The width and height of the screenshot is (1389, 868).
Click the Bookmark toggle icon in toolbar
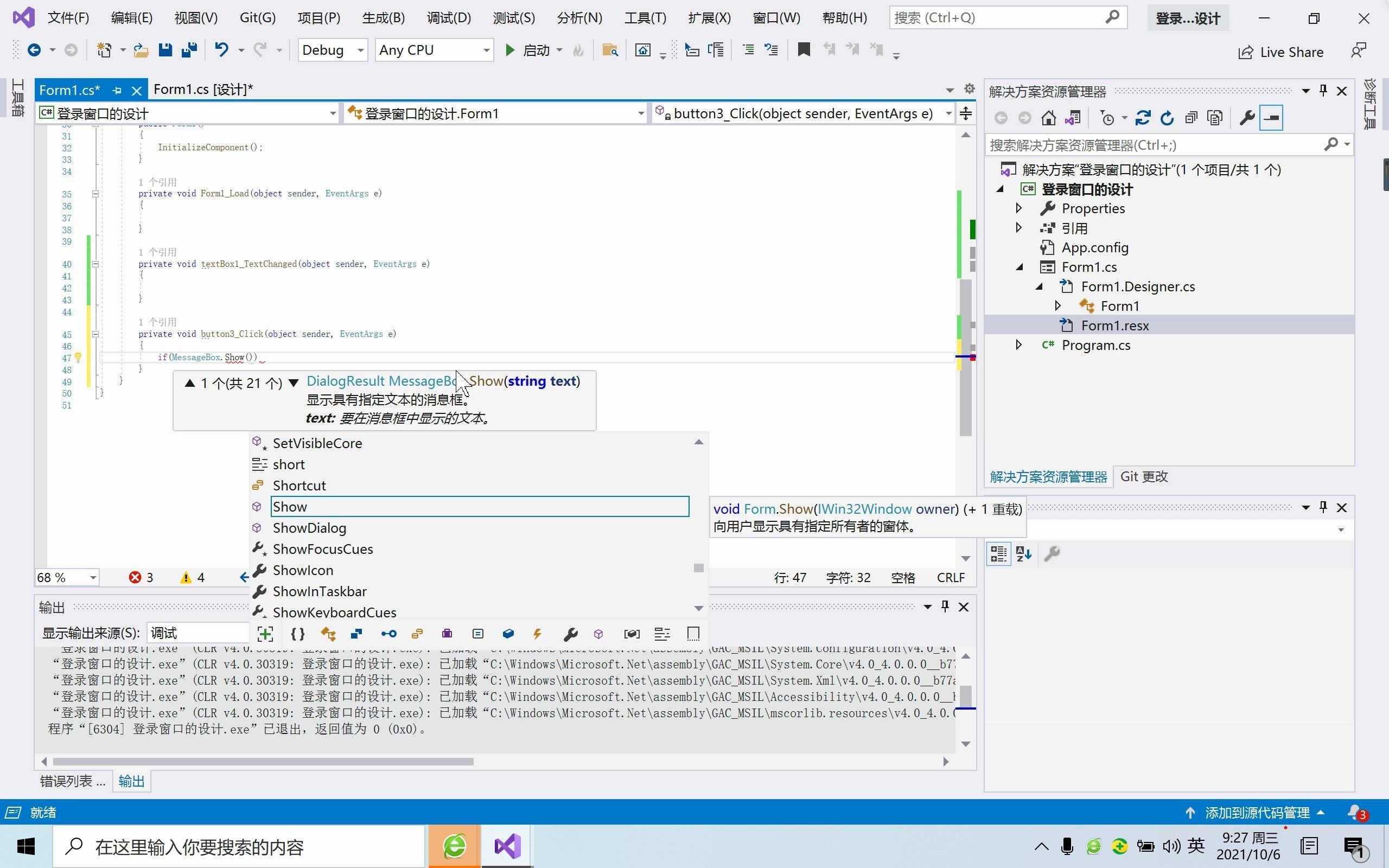tap(804, 50)
